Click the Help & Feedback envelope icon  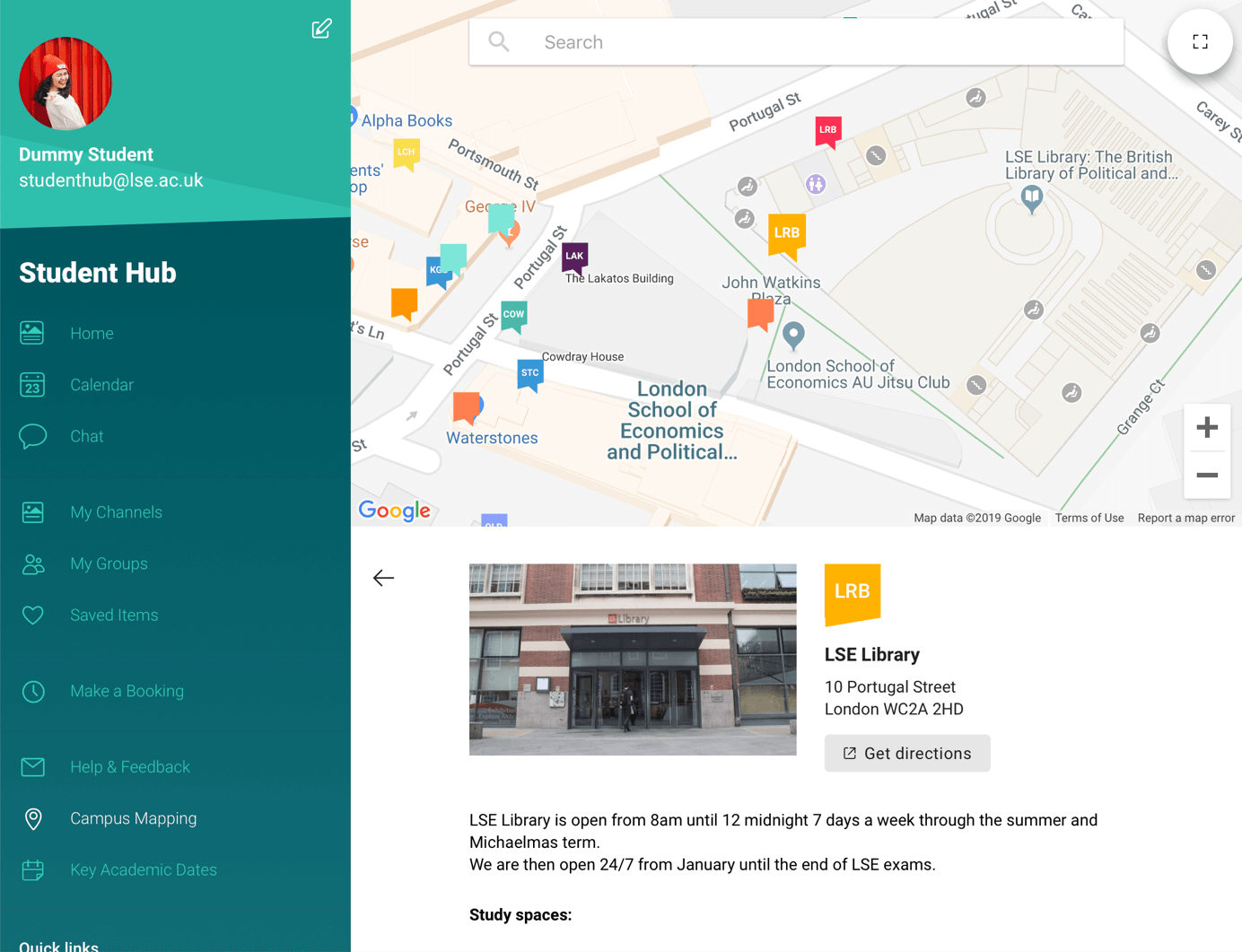coord(32,767)
